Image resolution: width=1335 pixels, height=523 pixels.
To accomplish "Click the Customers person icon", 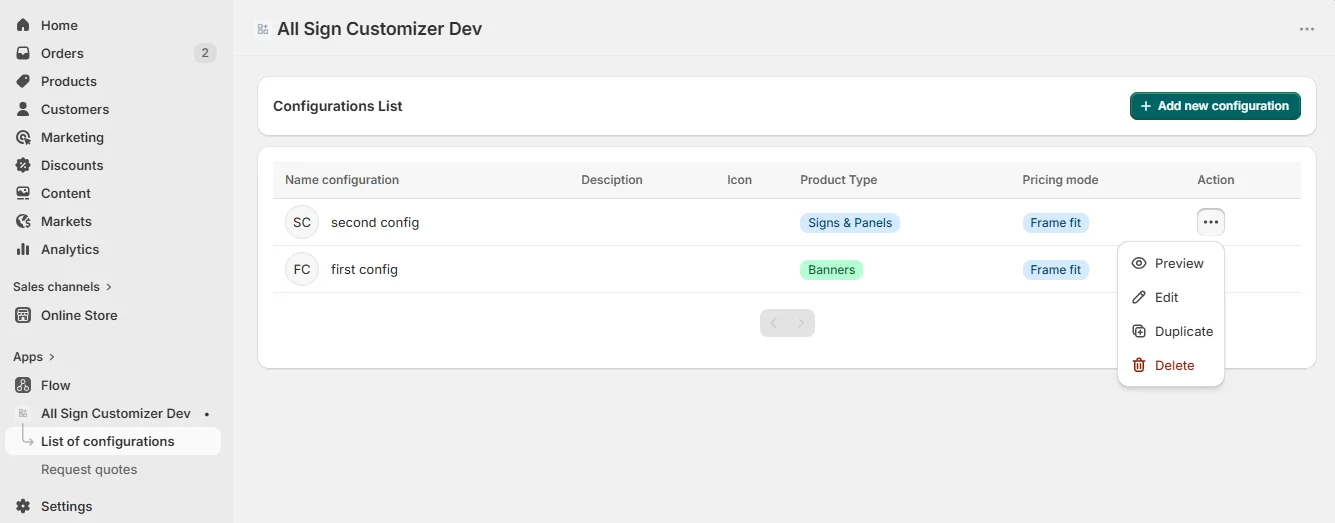I will tap(23, 109).
